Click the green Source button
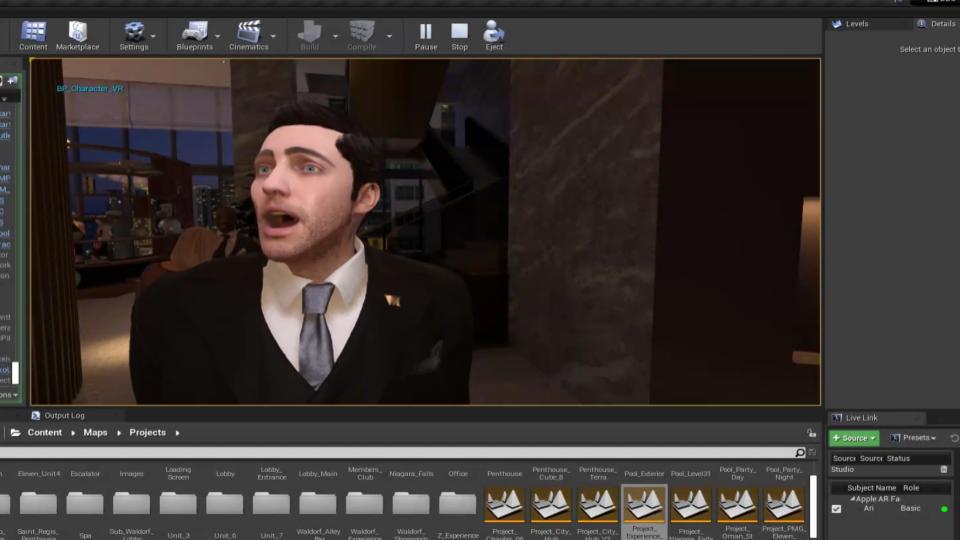The width and height of the screenshot is (960, 540). [x=853, y=438]
